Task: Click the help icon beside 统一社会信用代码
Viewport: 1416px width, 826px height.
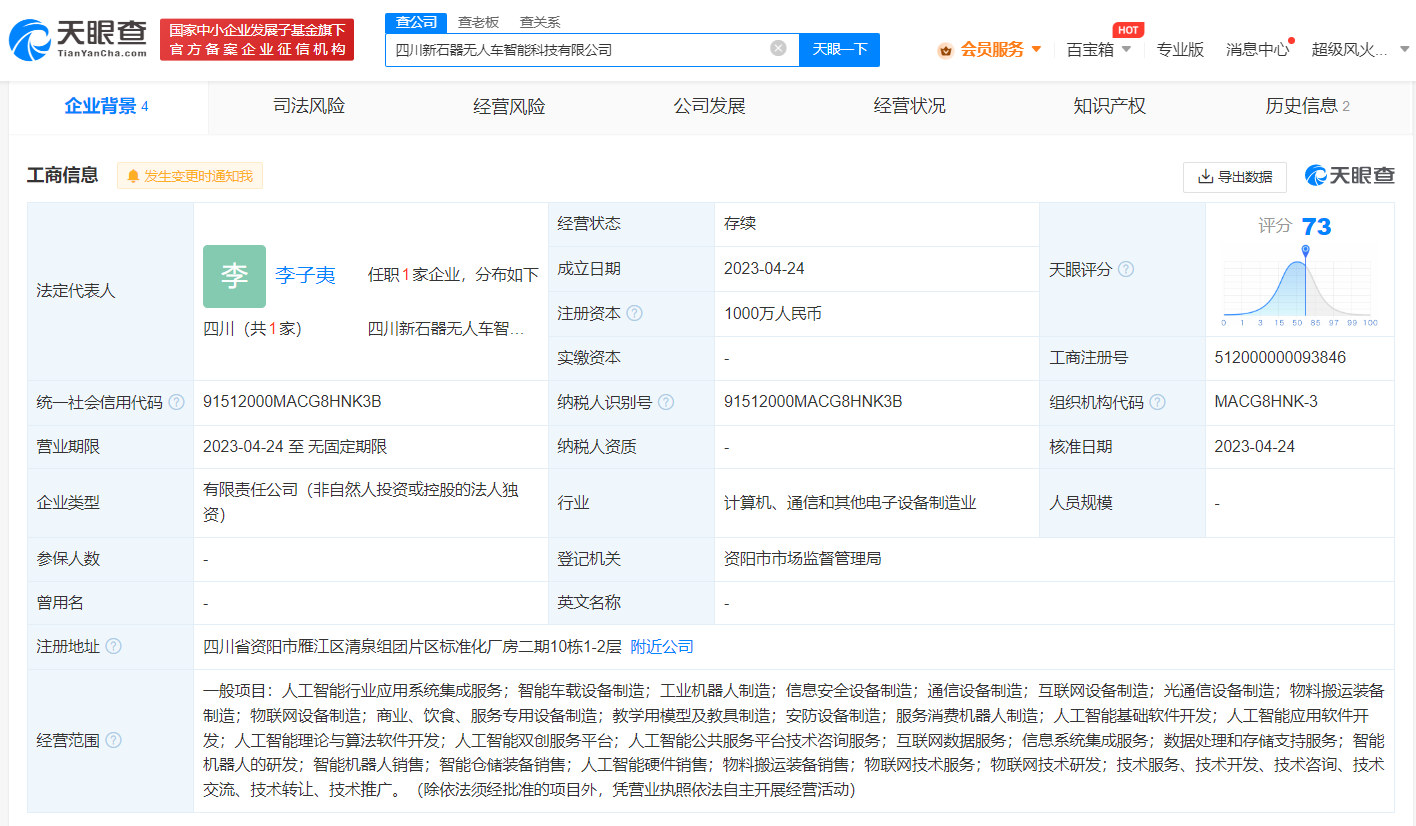Action: pyautogui.click(x=176, y=402)
